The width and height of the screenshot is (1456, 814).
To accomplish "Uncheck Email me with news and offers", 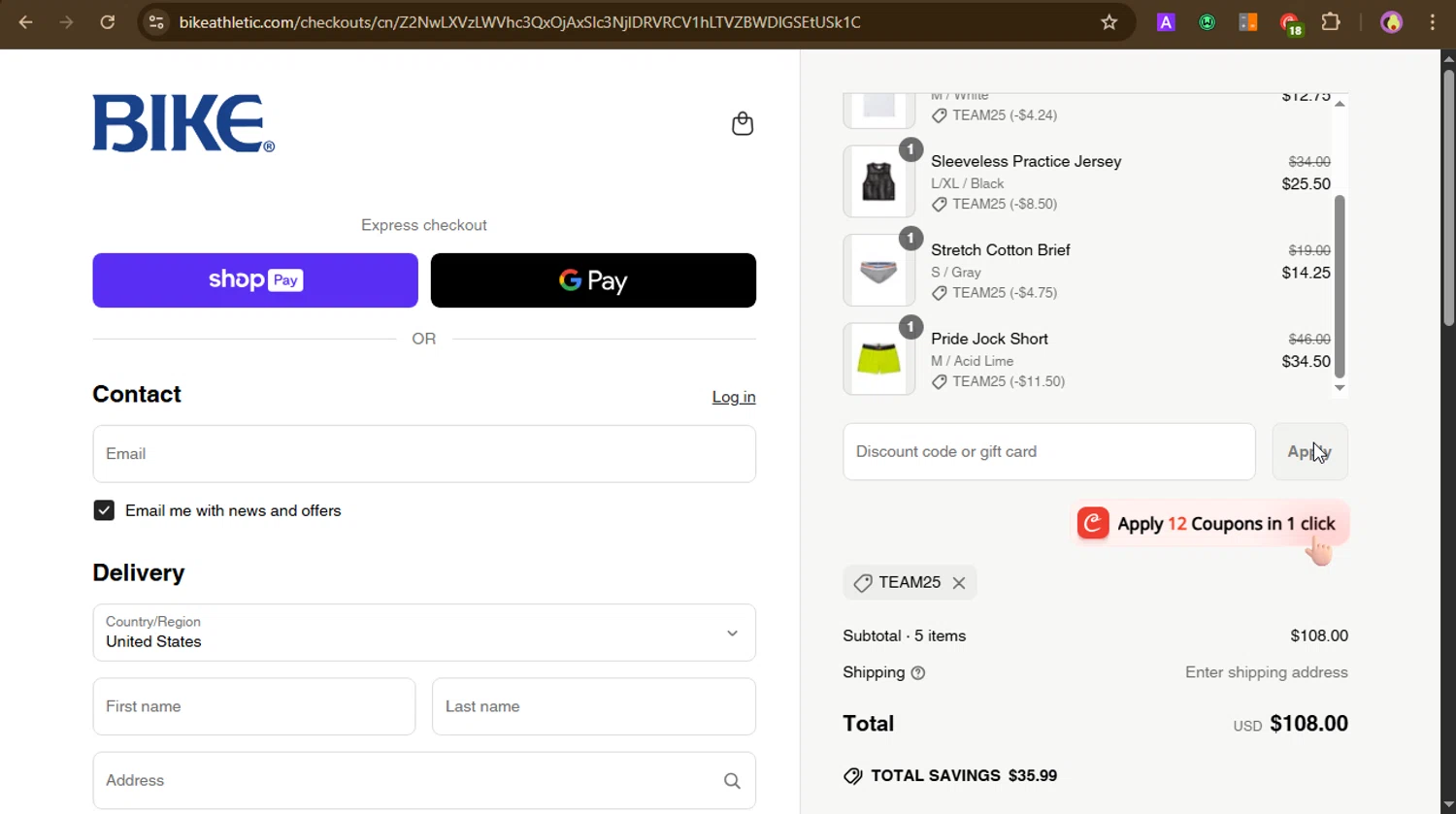I will coord(104,510).
